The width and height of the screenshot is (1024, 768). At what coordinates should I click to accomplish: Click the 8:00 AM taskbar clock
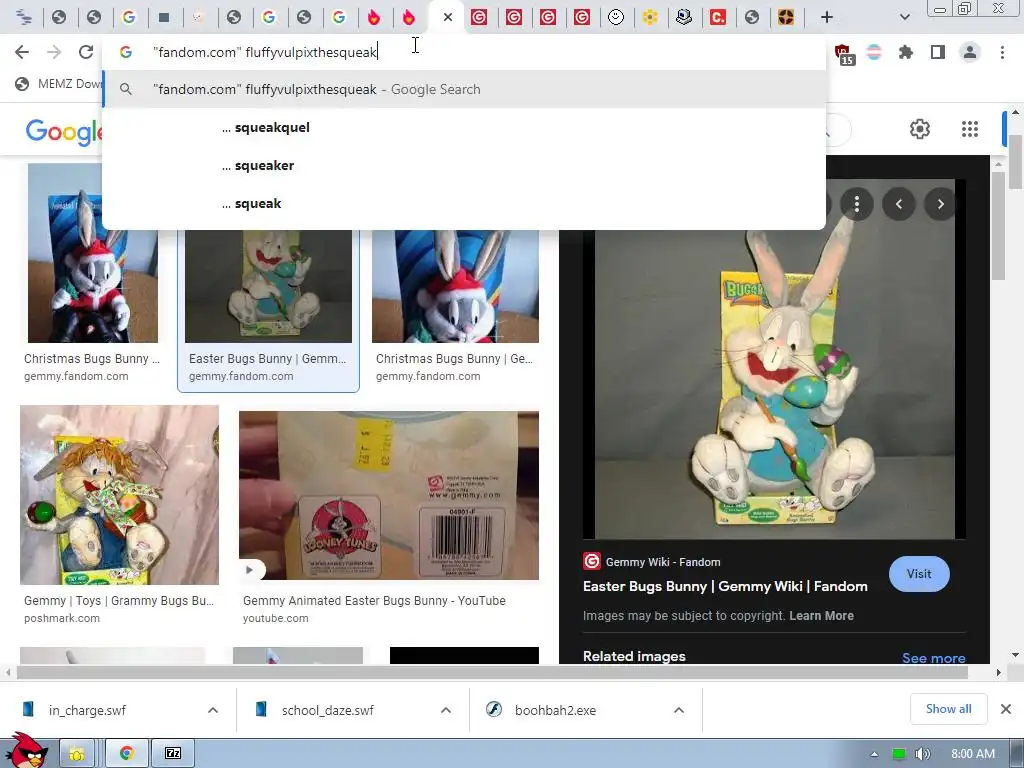click(x=972, y=754)
